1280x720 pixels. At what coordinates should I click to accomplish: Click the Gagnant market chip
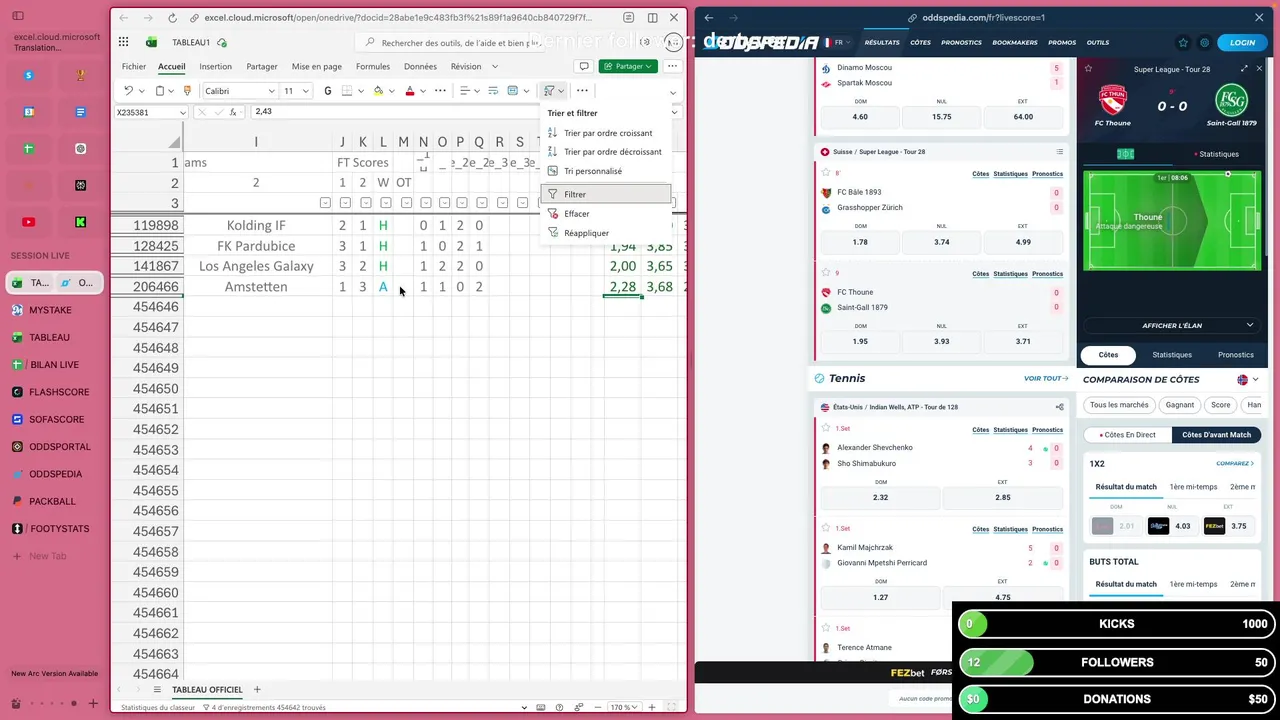point(1180,405)
